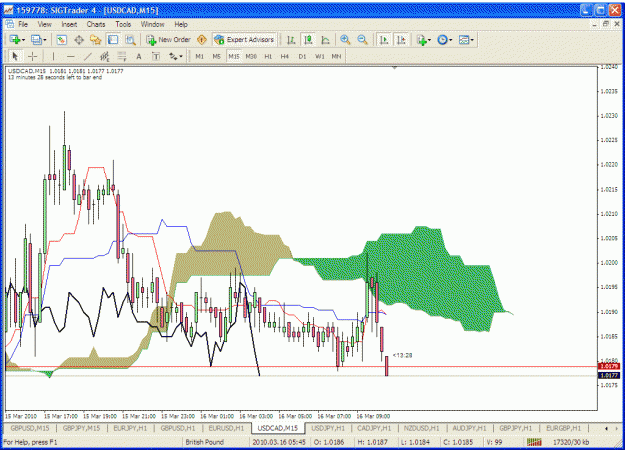Select the arrow cursor tool
The image size is (625, 450).
click(x=16, y=57)
